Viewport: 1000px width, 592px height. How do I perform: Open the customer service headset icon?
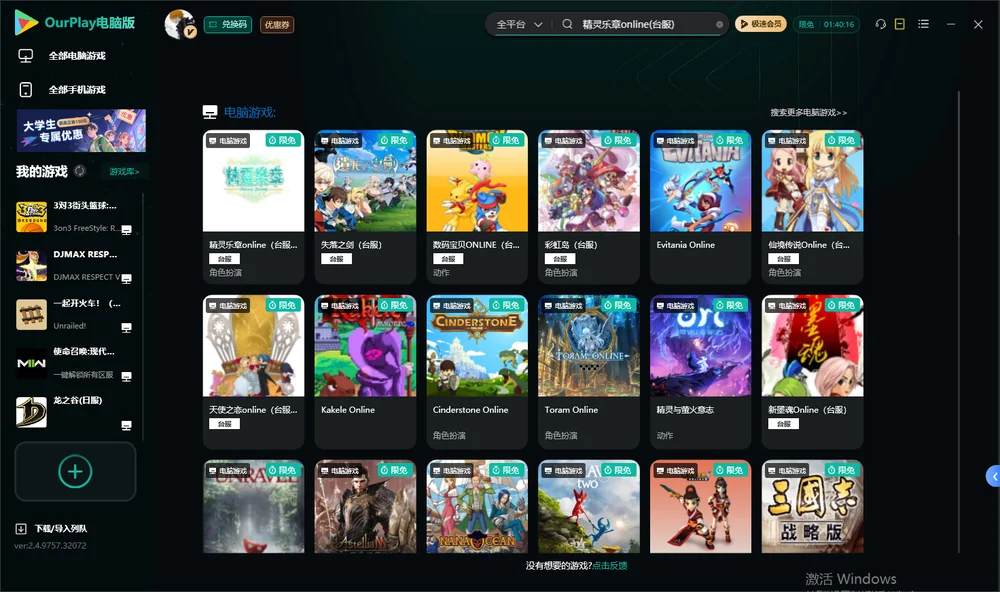click(880, 24)
